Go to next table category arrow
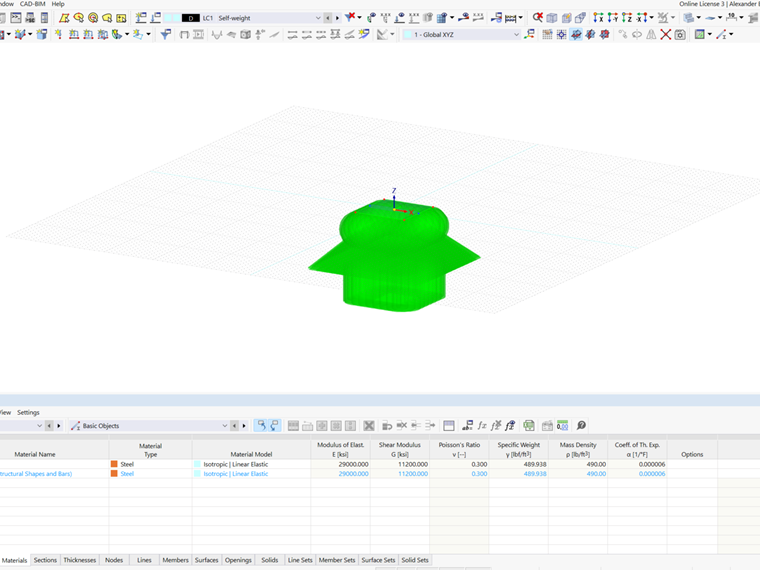Image resolution: width=760 pixels, height=570 pixels. (x=244, y=426)
